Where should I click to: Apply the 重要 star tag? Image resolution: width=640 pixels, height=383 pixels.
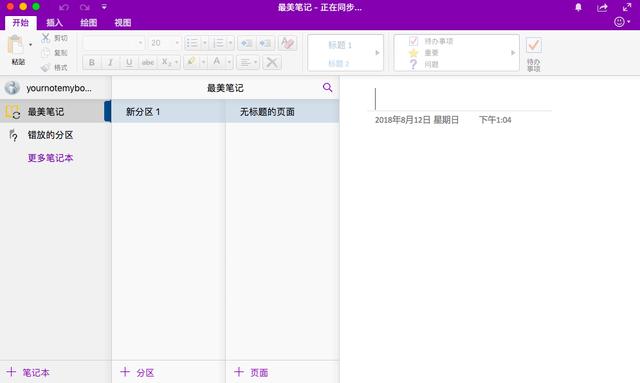tap(423, 53)
